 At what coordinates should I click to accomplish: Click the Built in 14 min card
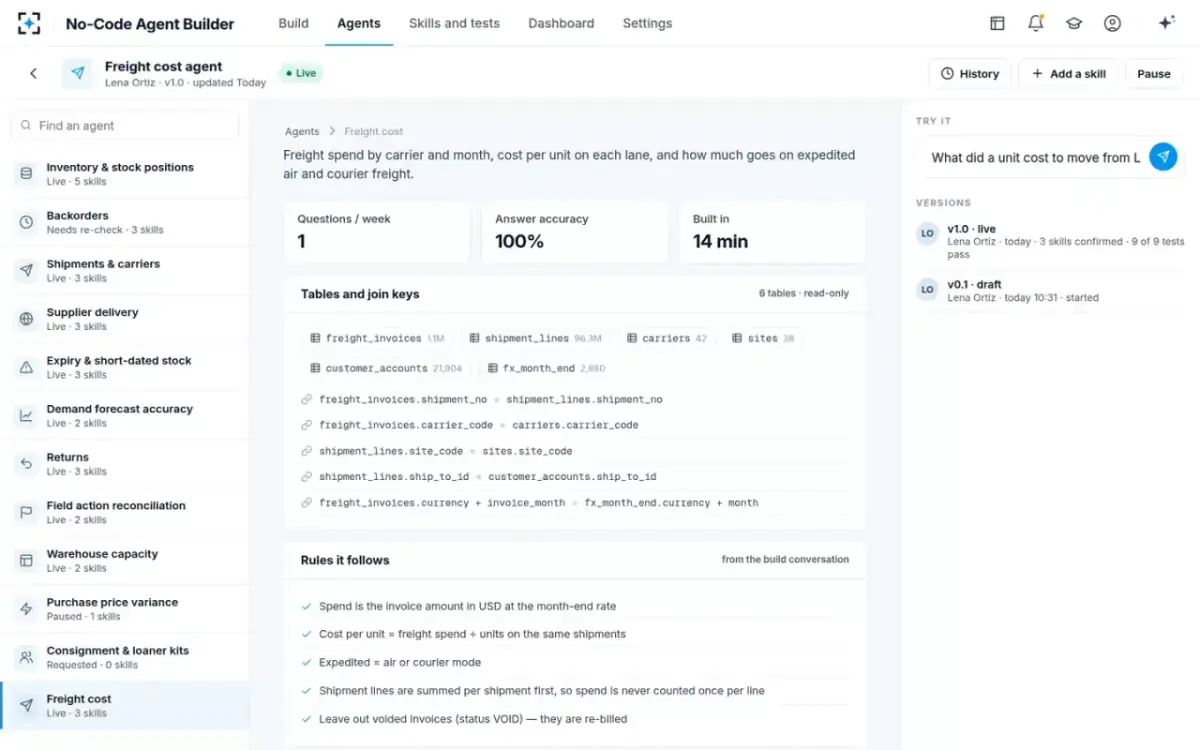tap(772, 232)
